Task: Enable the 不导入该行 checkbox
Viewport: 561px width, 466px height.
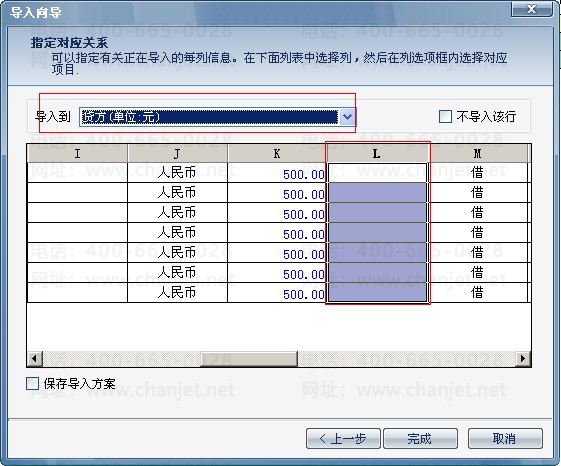Action: [445, 116]
